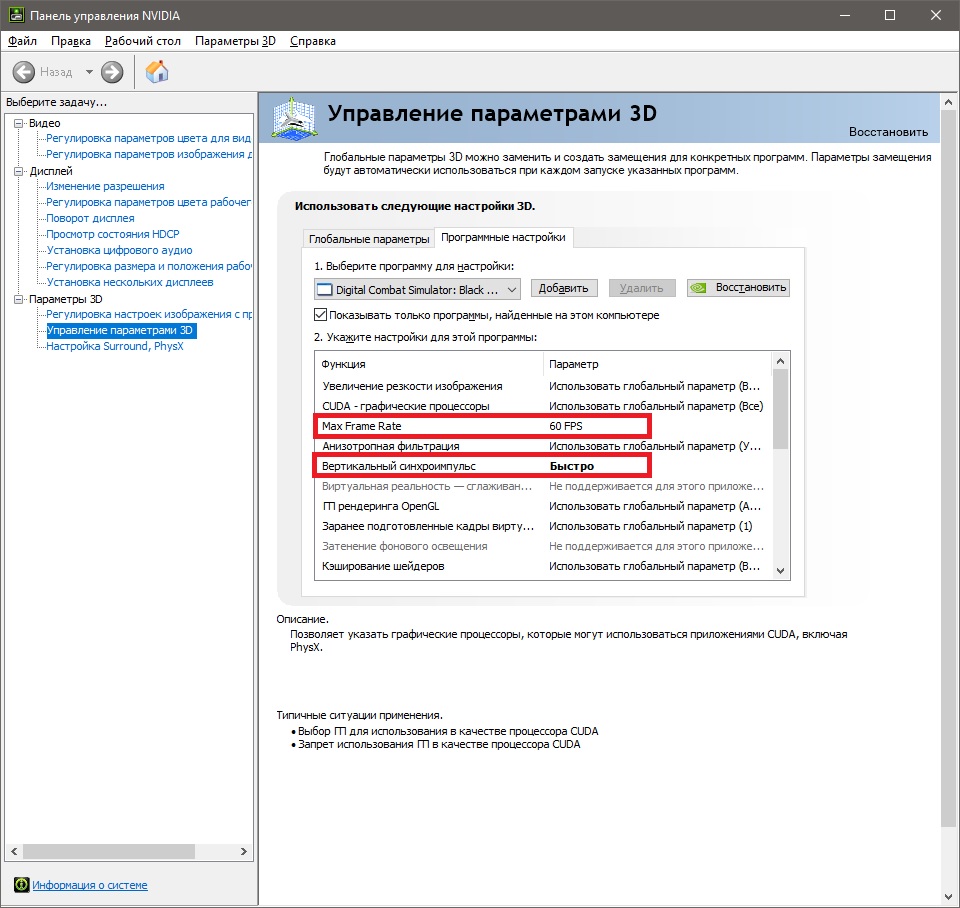Select Изменение разрешения in task tree
This screenshot has height=908, width=960.
pyautogui.click(x=105, y=186)
